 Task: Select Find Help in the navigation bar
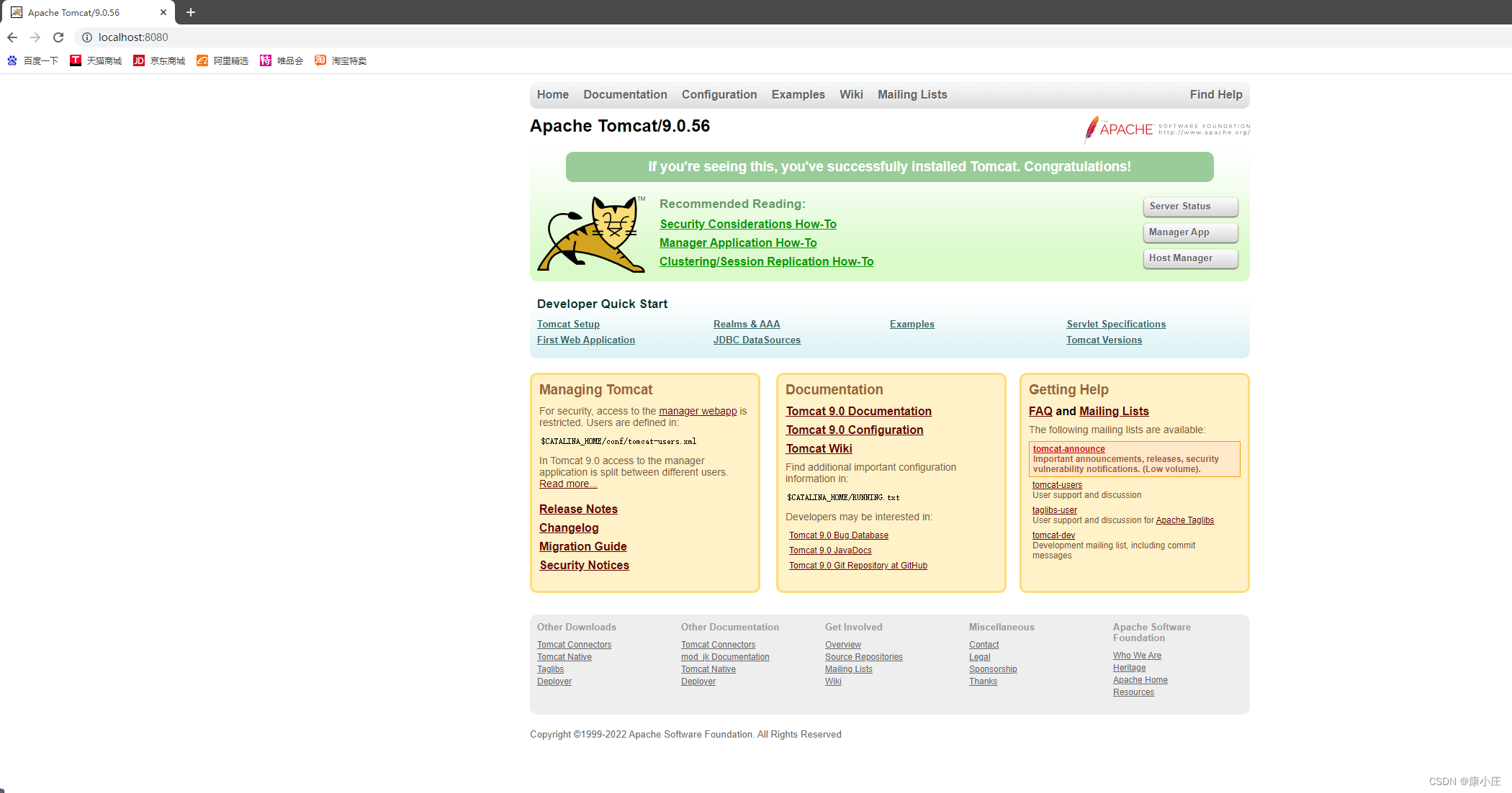pyautogui.click(x=1215, y=95)
